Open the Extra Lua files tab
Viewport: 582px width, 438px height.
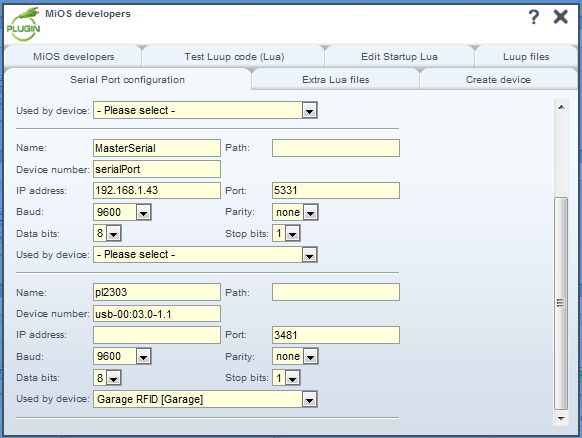[336, 80]
